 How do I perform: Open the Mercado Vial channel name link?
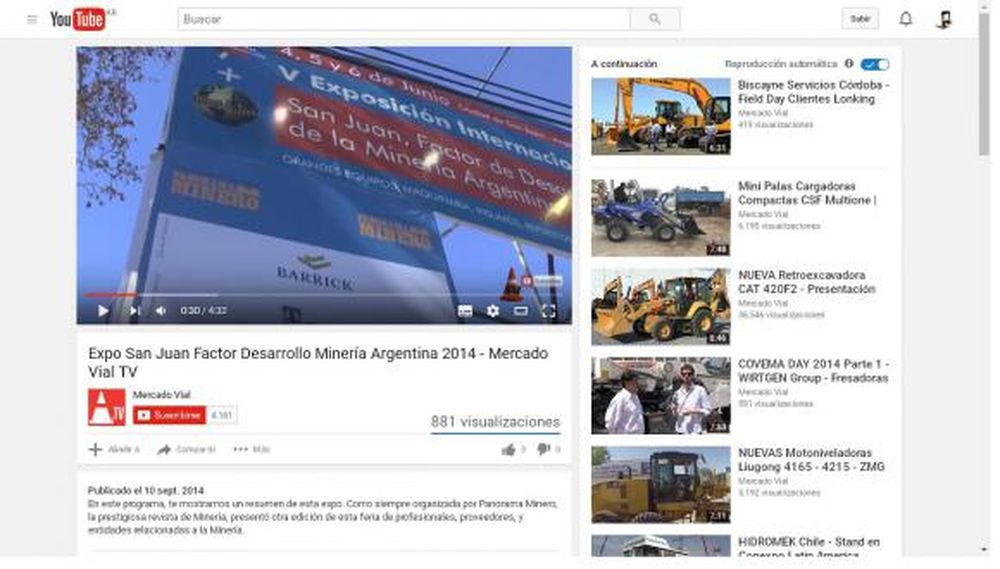(161, 395)
